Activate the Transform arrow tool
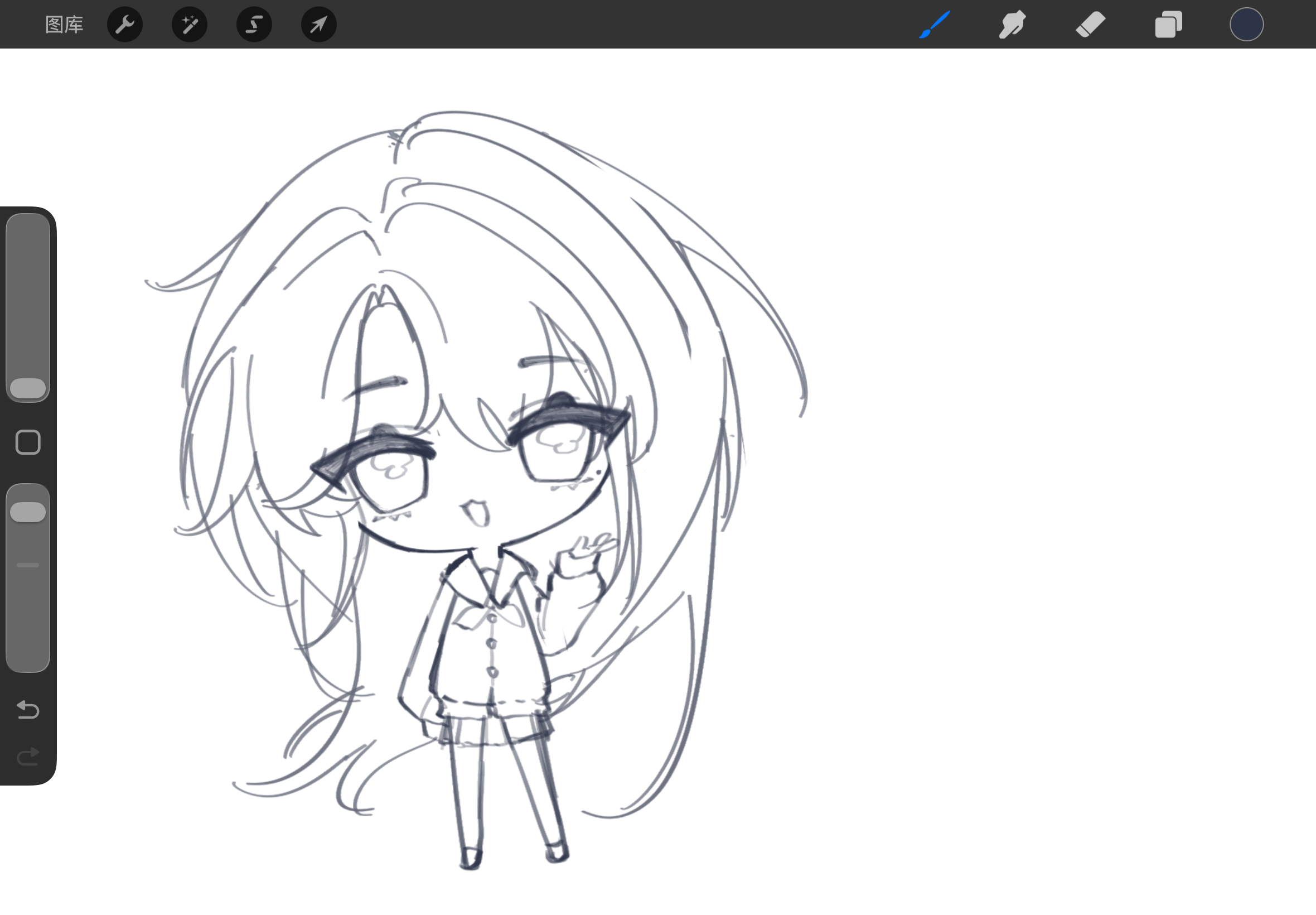Image resolution: width=1316 pixels, height=915 pixels. pyautogui.click(x=319, y=25)
